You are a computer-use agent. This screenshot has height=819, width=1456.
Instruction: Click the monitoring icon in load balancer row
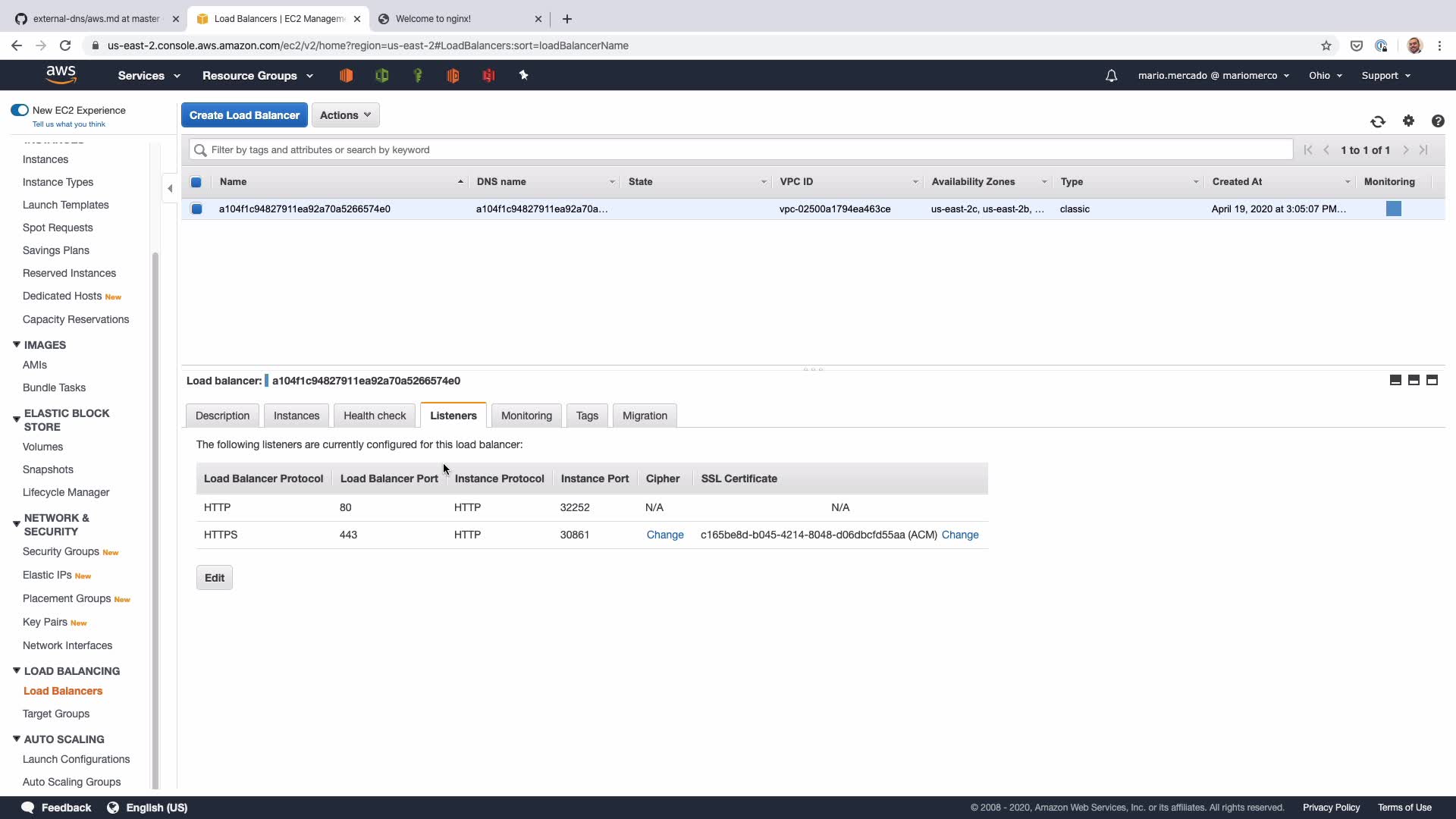(x=1393, y=209)
